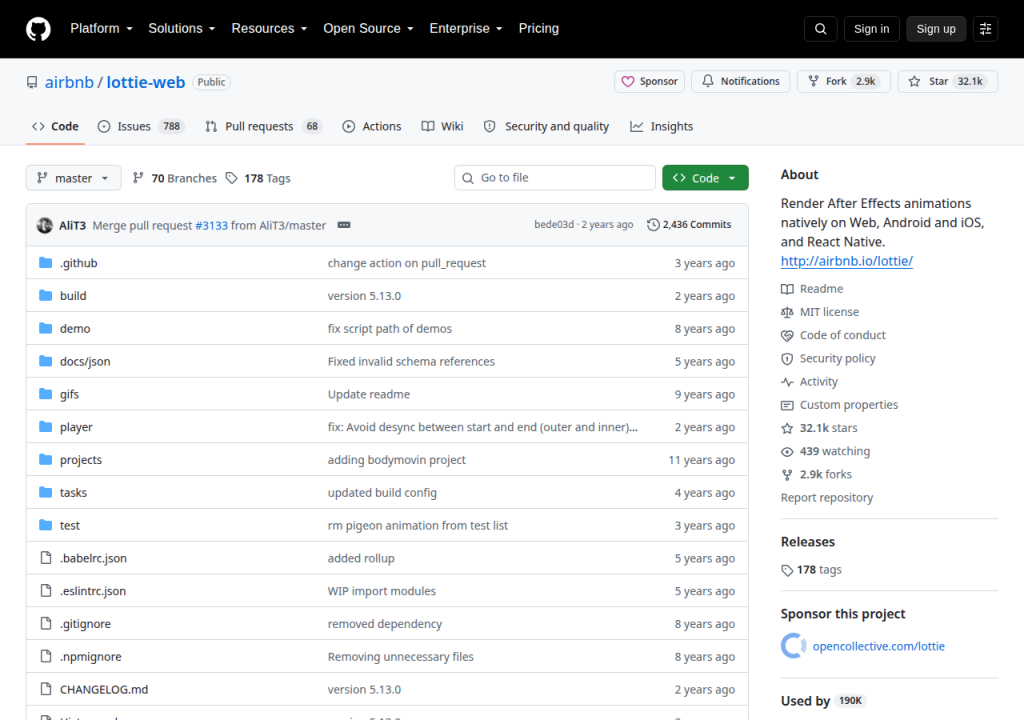This screenshot has height=720, width=1024.
Task: Select the Code tab
Action: (x=56, y=127)
